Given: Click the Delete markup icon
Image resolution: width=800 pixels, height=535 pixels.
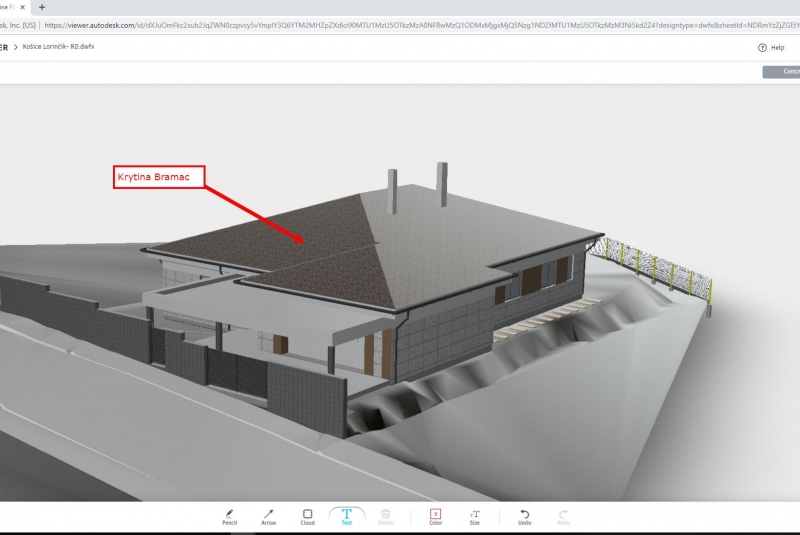Looking at the screenshot, I should [386, 517].
